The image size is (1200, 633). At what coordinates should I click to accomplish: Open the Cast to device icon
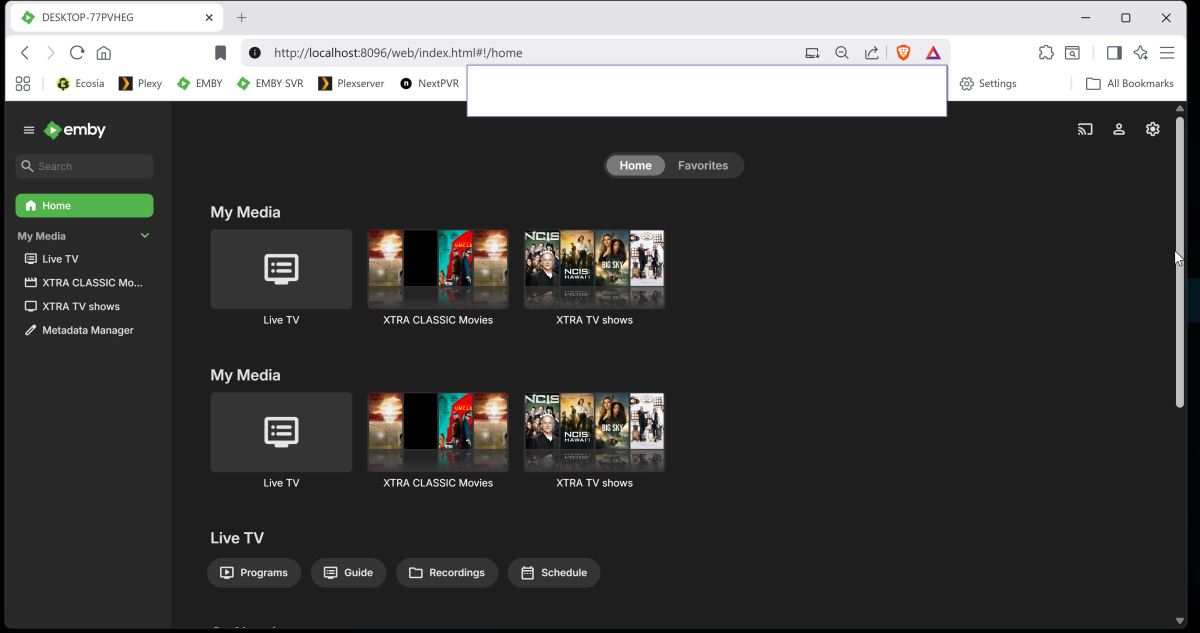coord(1085,129)
